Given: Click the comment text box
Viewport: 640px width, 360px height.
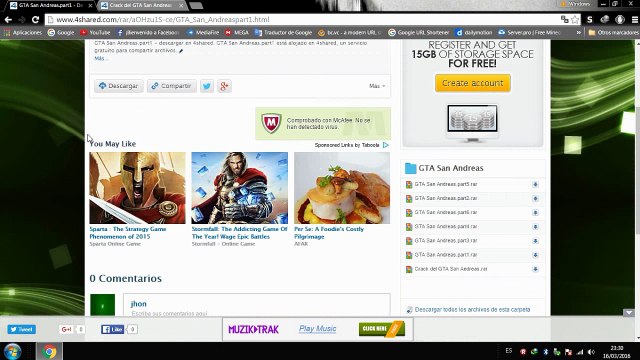Looking at the screenshot, I should pos(257,305).
